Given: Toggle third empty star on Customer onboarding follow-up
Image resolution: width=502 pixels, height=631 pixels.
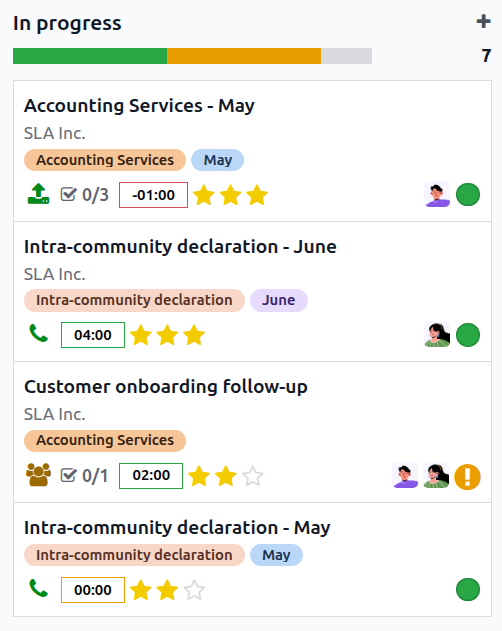Looking at the screenshot, I should [x=253, y=476].
